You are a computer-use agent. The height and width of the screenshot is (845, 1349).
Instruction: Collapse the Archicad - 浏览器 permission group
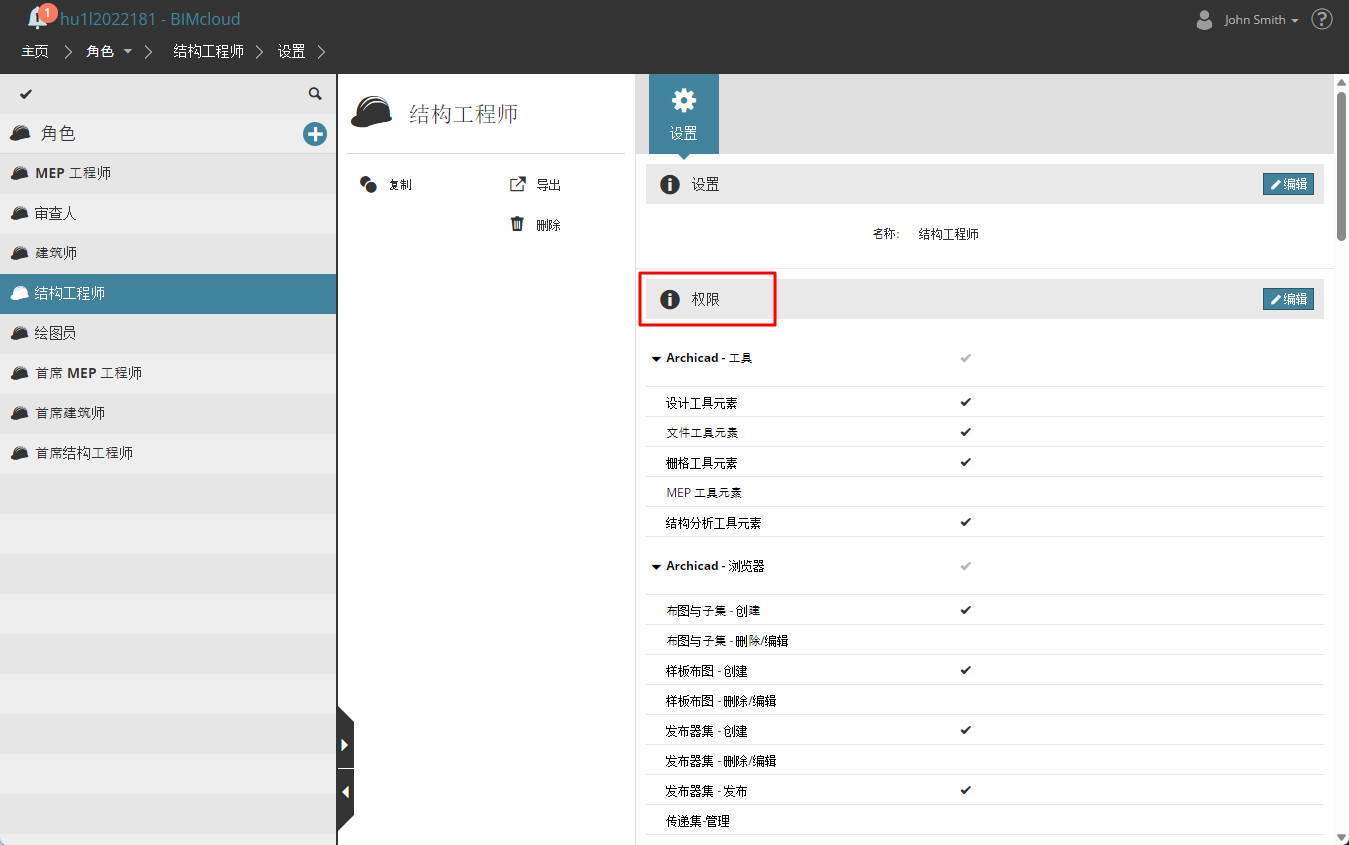[x=656, y=566]
